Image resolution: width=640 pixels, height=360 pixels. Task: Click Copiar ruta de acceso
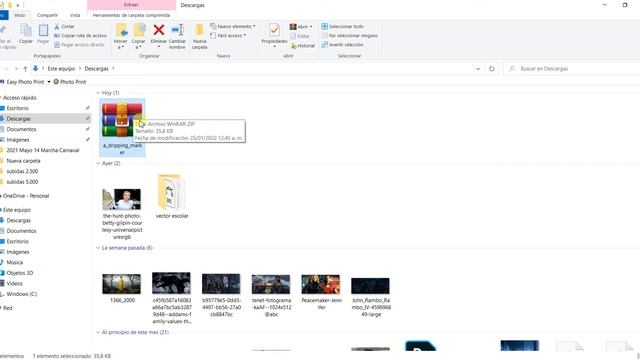point(80,36)
